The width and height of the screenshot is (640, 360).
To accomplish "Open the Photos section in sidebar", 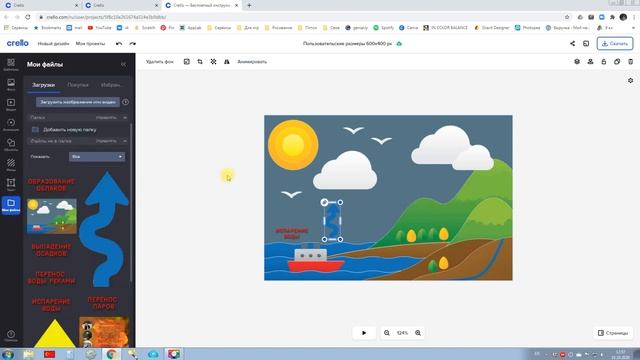I will tap(11, 84).
